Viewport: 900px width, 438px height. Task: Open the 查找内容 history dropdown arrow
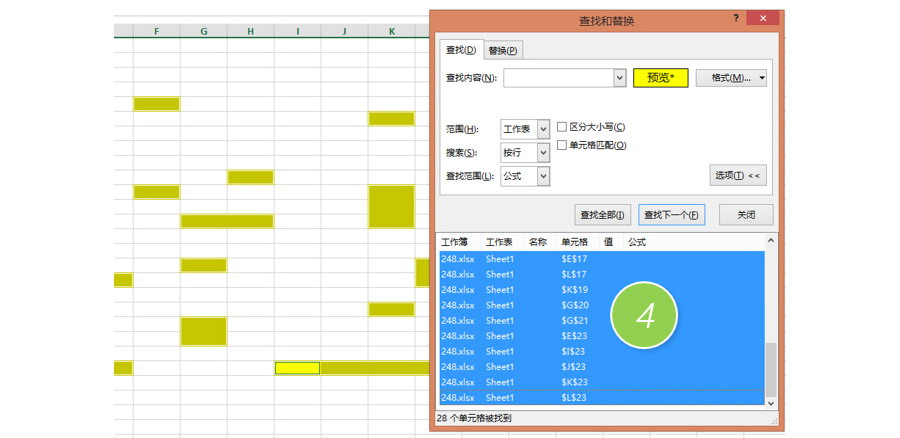tap(619, 78)
